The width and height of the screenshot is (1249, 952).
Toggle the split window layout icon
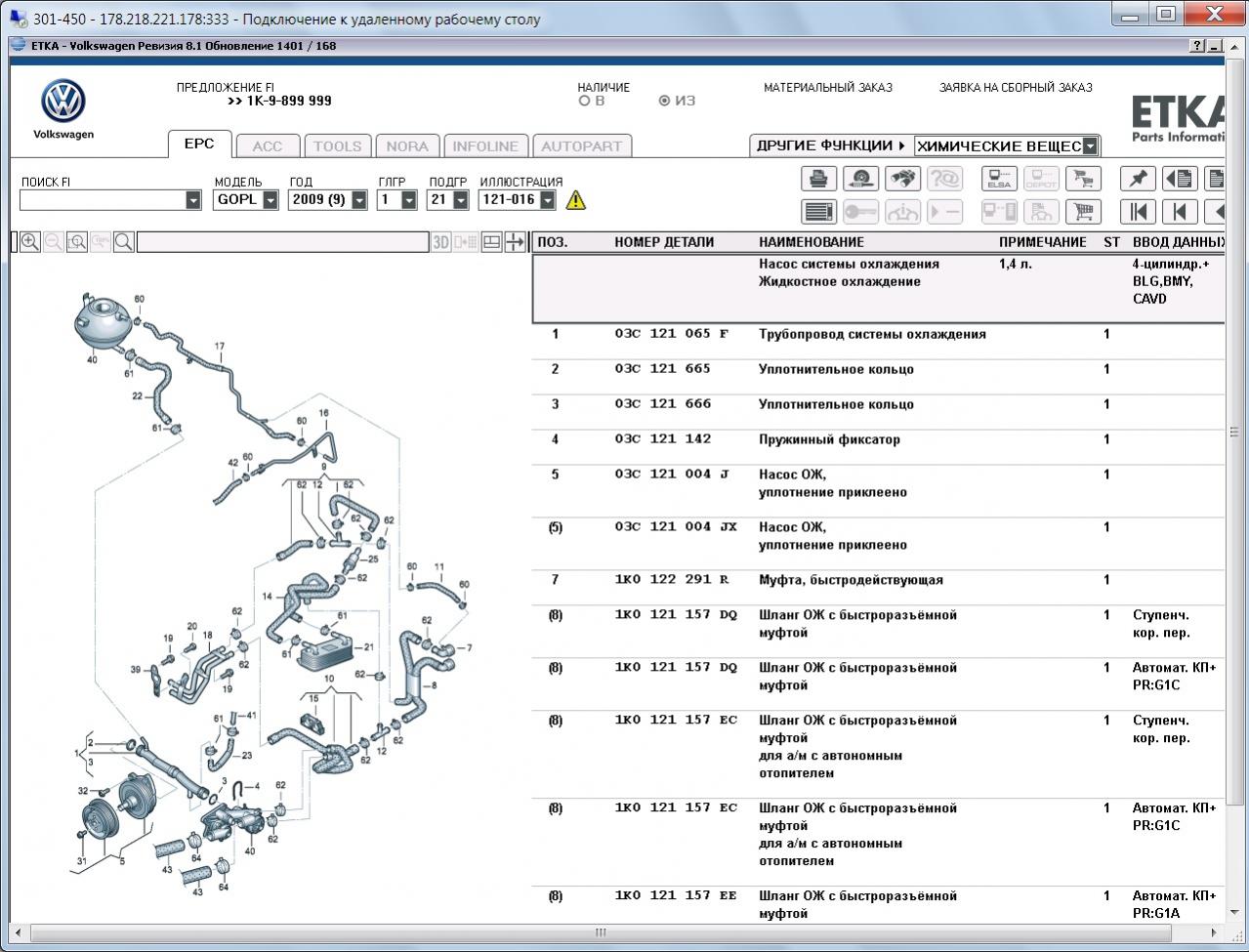pos(492,242)
